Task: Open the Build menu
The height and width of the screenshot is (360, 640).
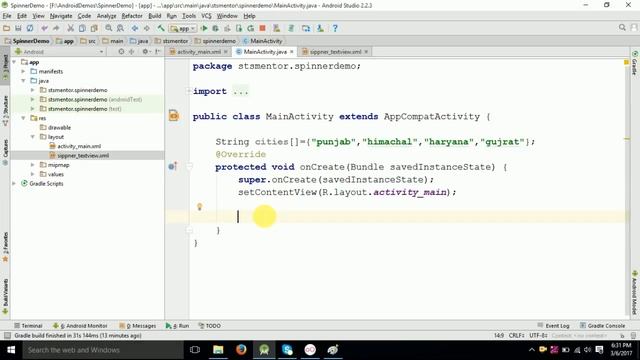Action: (x=154, y=16)
